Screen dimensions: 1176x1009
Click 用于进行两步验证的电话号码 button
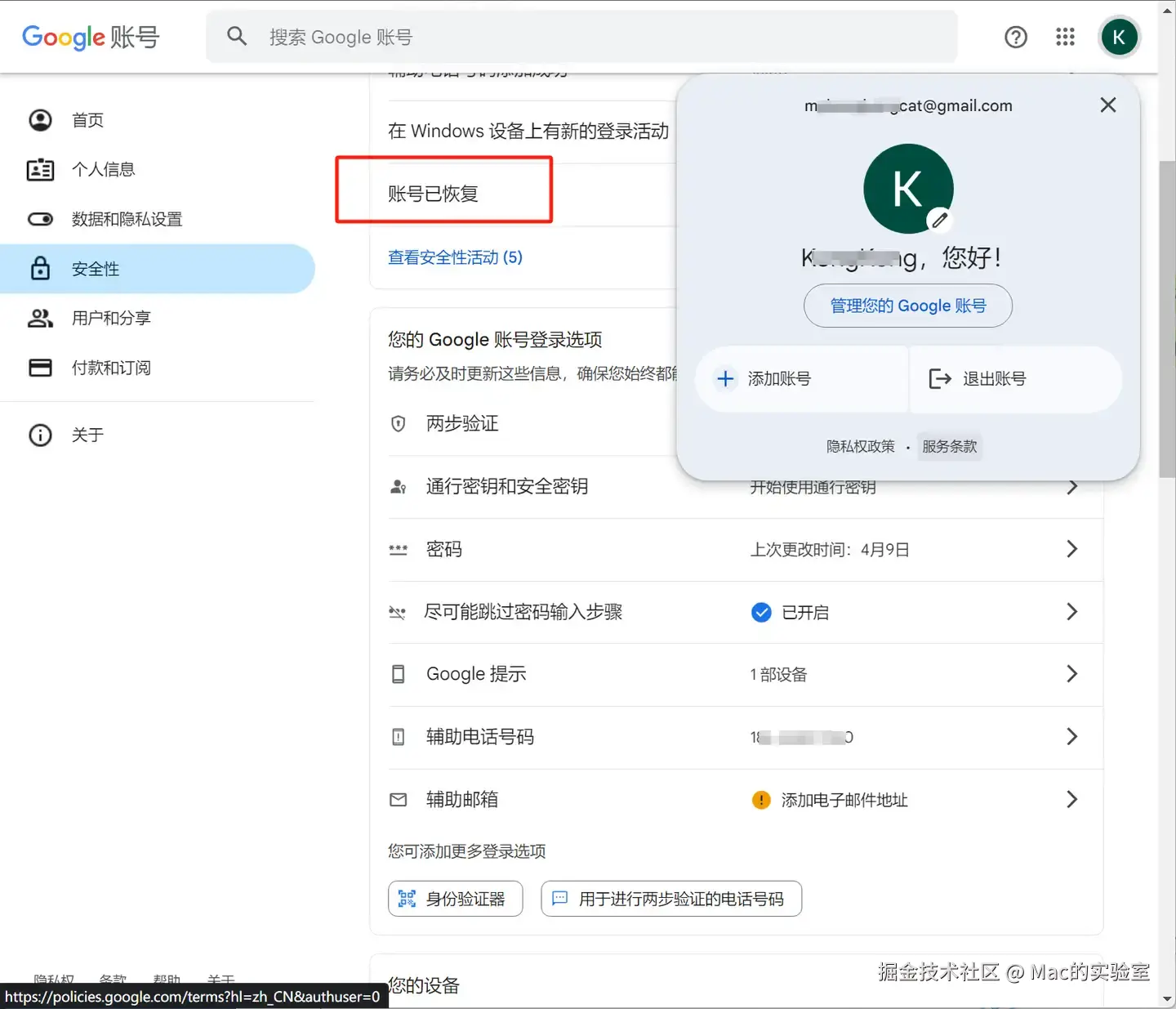click(x=671, y=899)
